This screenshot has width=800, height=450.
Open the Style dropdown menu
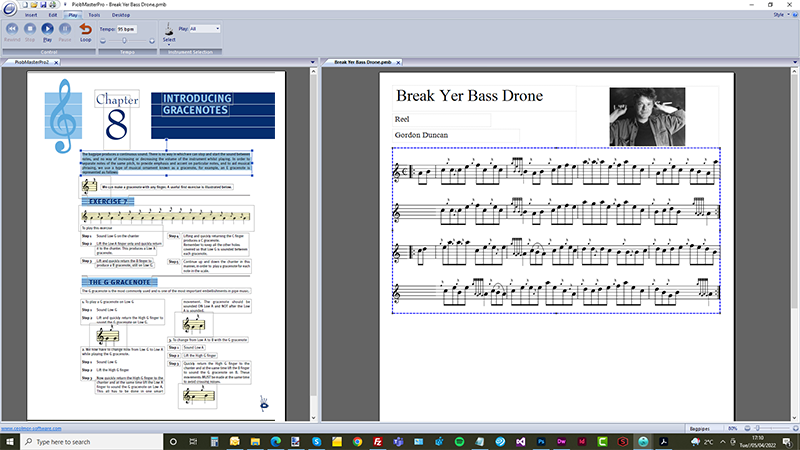pos(781,15)
